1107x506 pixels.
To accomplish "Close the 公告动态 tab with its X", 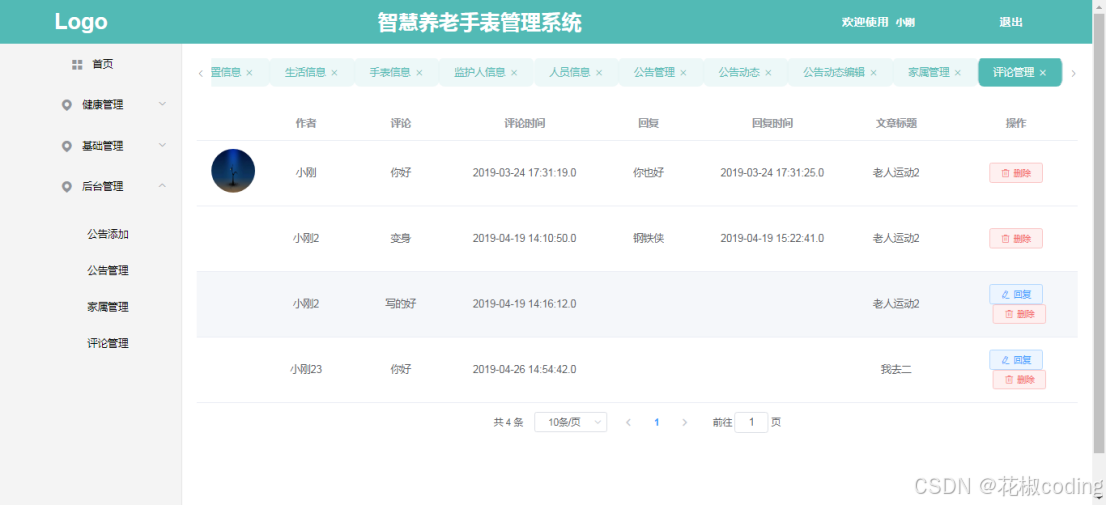I will pyautogui.click(x=768, y=73).
